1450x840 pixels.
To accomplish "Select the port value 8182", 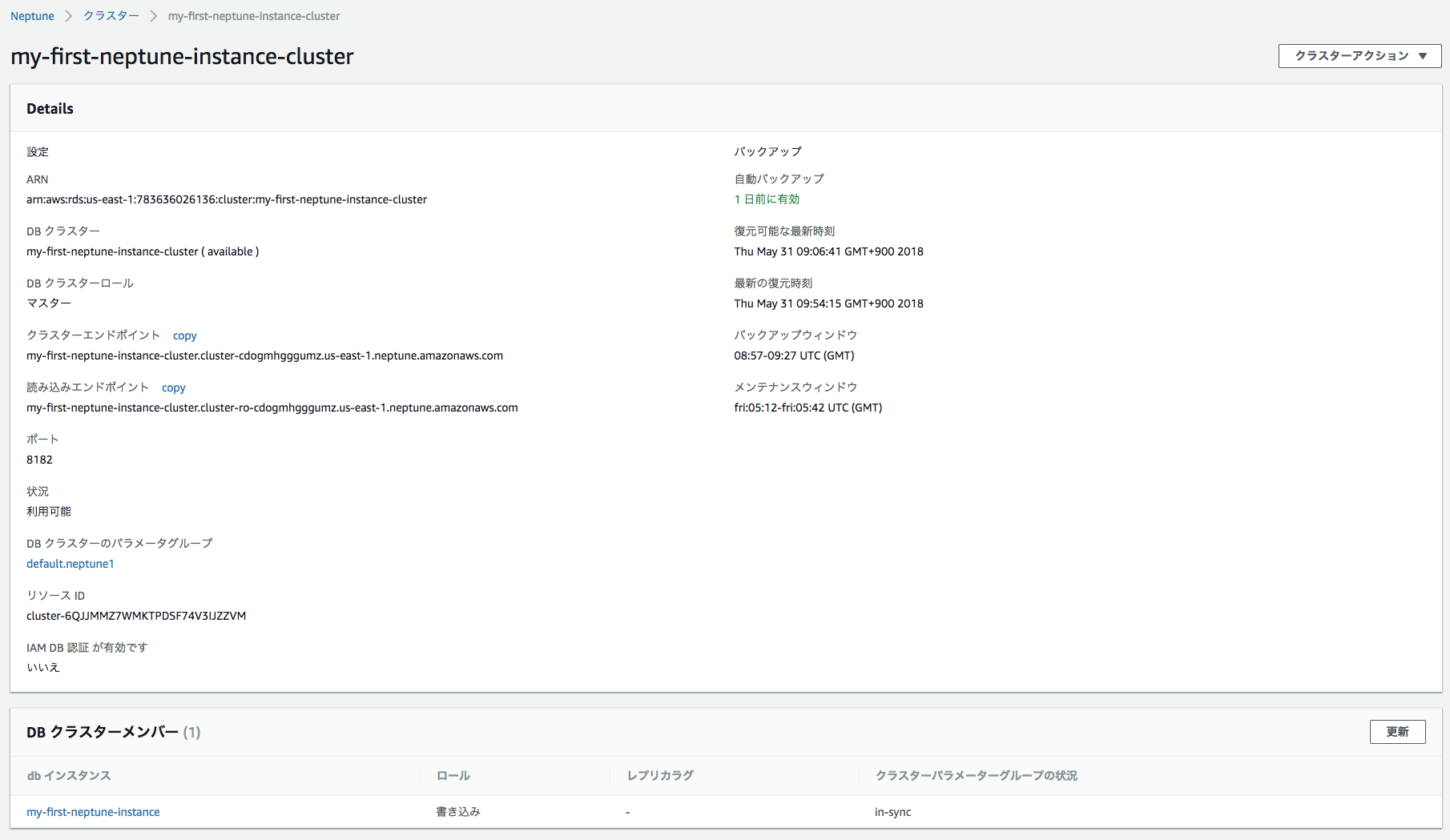I will coord(39,460).
